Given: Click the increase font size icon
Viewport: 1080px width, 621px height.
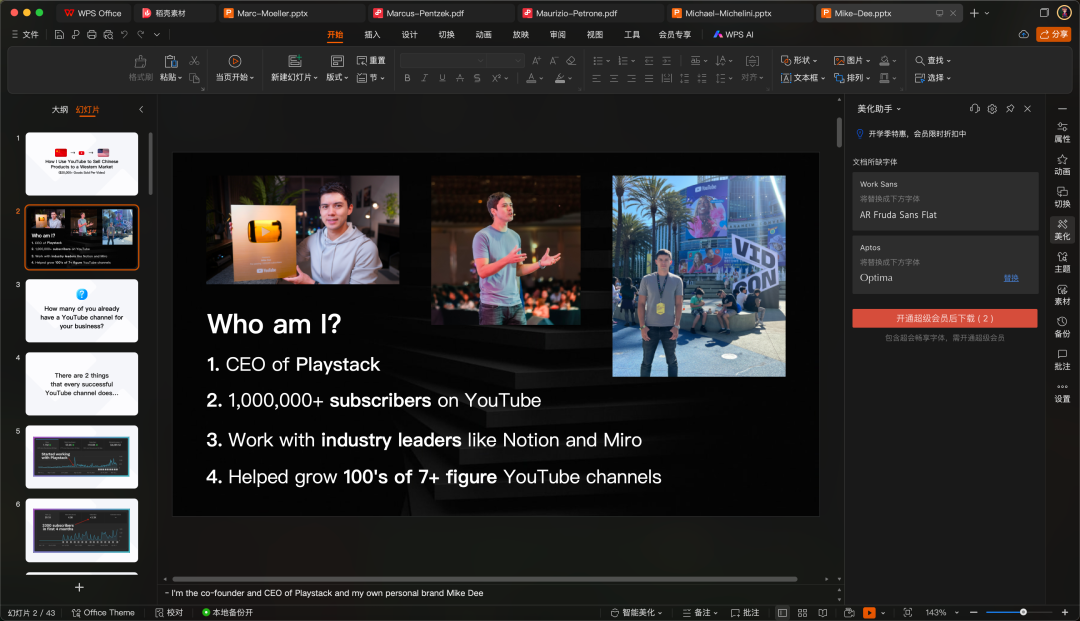Looking at the screenshot, I should (537, 61).
